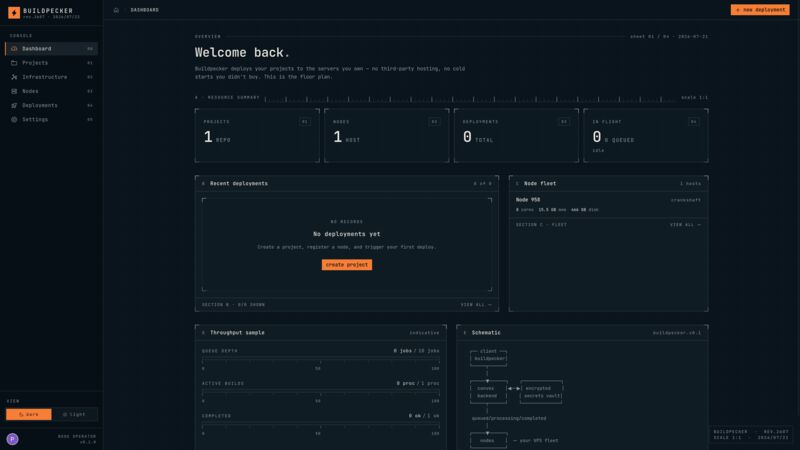Click the Buildpecker orange logo icon
800x450 pixels.
click(x=14, y=13)
